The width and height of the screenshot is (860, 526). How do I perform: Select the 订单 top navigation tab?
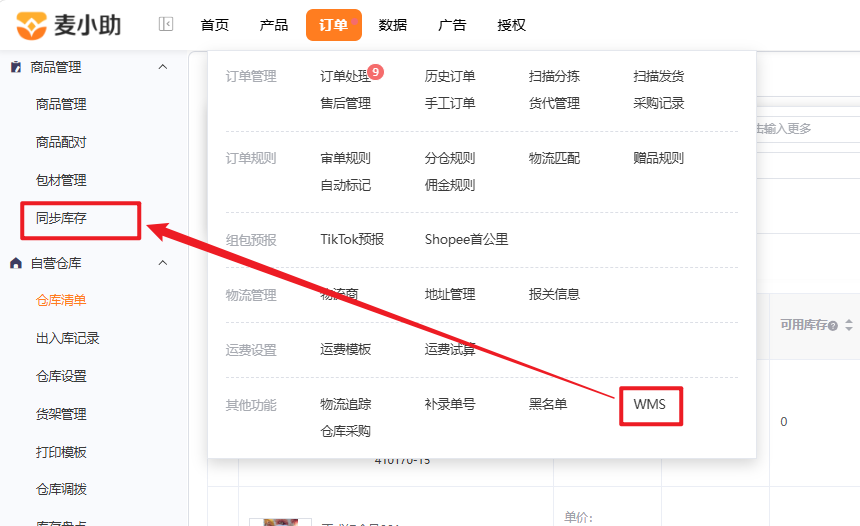pyautogui.click(x=333, y=25)
